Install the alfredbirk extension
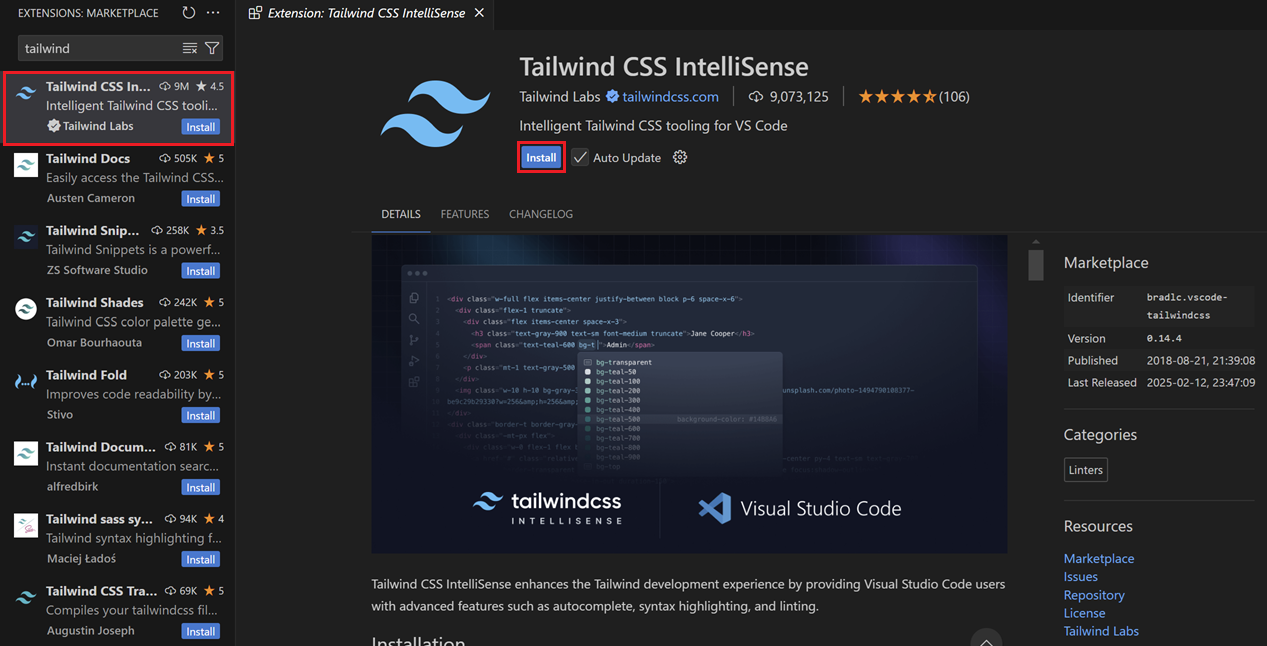The height and width of the screenshot is (646, 1267). coord(201,487)
